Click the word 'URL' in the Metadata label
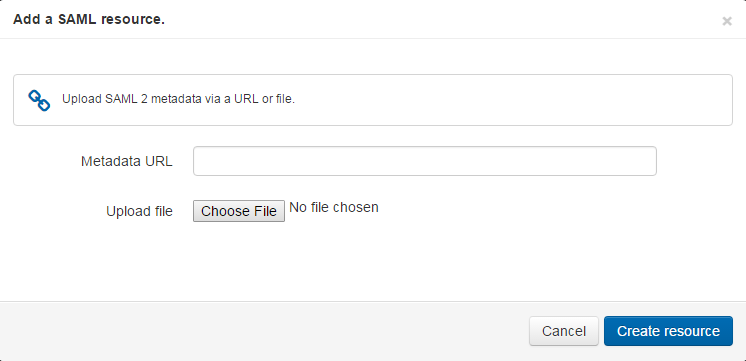746x361 pixels. (159, 161)
